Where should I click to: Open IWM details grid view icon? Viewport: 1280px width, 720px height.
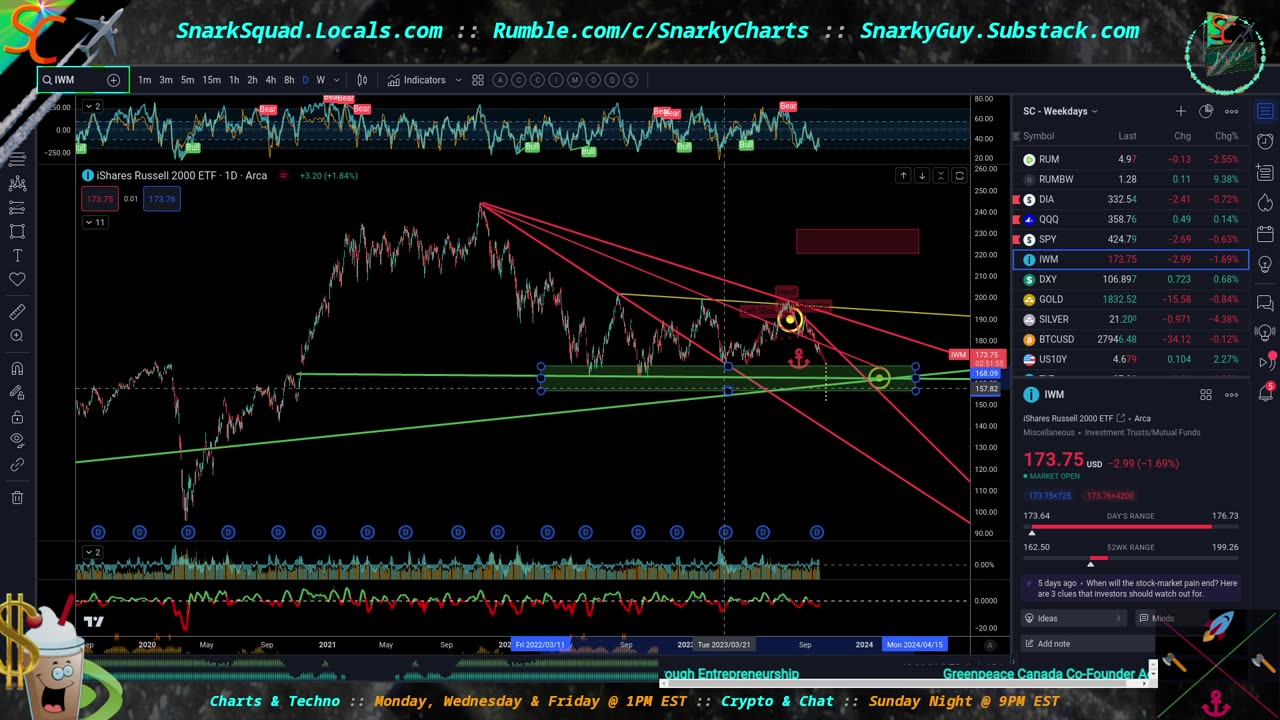coord(1206,395)
